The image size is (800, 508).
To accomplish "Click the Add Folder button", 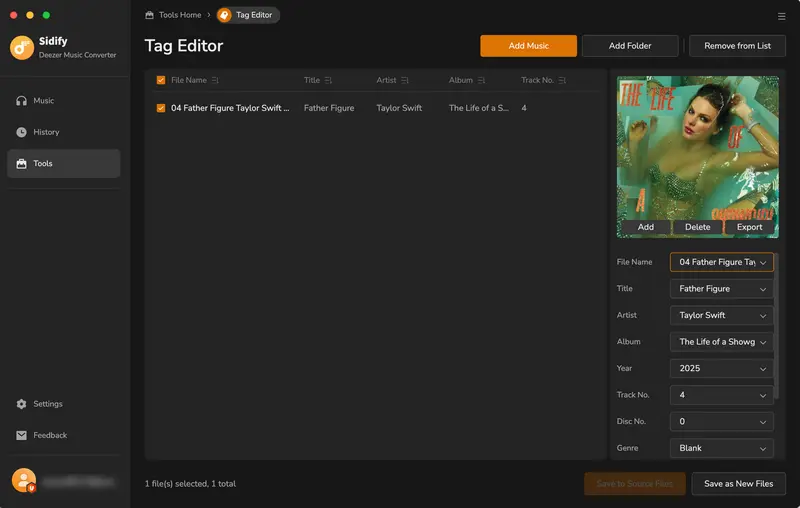I will [630, 46].
